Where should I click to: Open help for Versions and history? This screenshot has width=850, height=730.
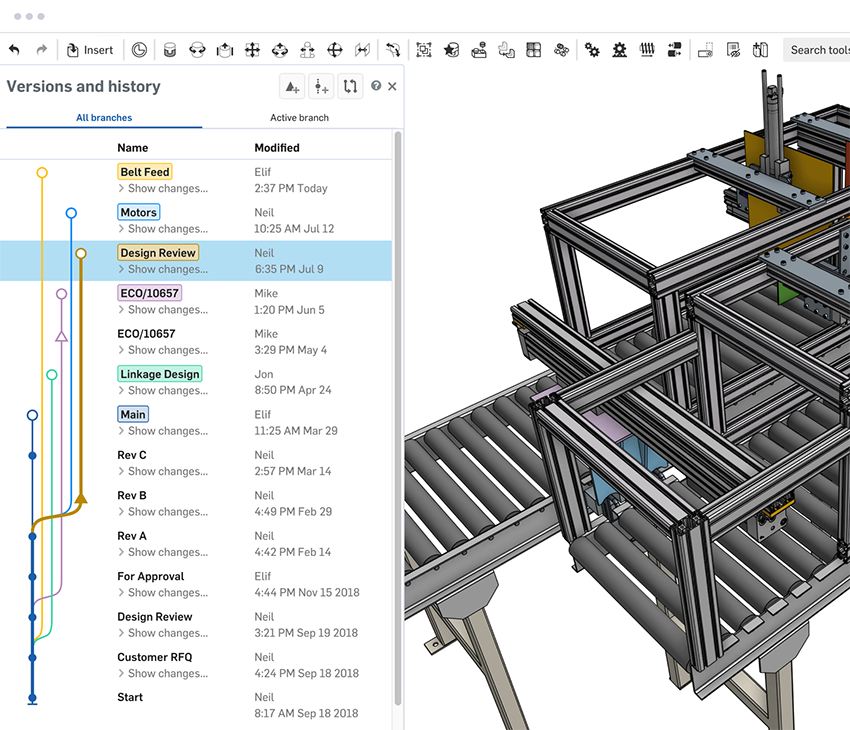pyautogui.click(x=376, y=86)
